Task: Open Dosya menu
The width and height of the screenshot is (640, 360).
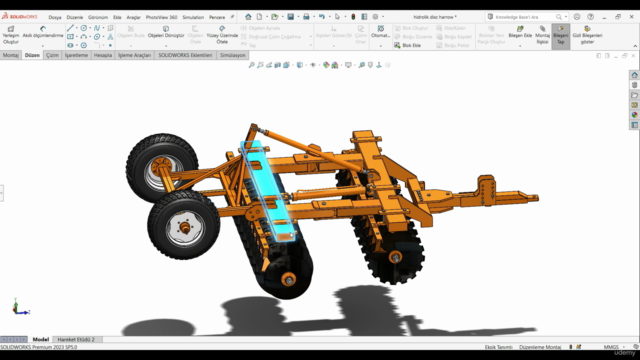Action: coord(55,17)
